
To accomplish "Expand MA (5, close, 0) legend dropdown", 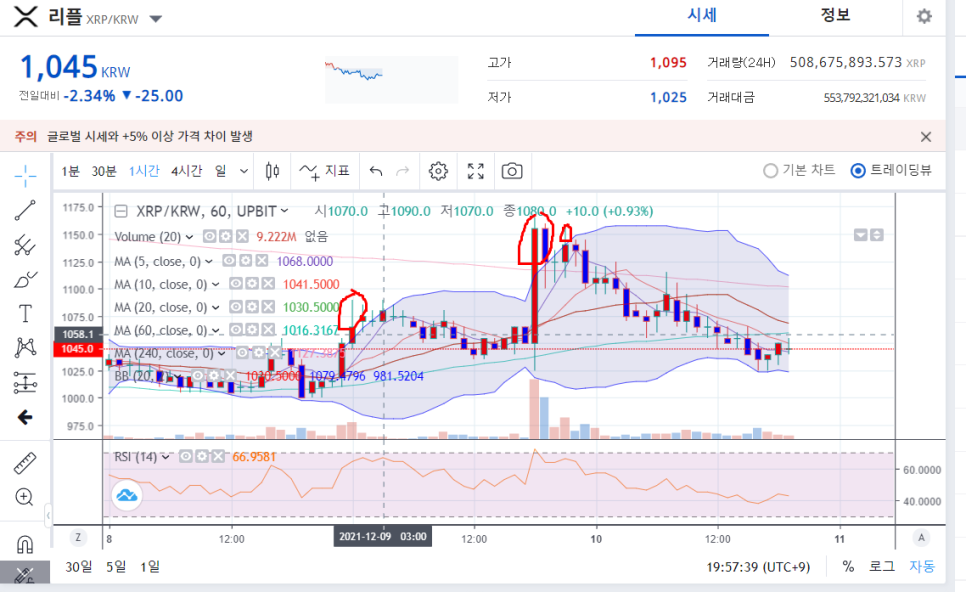I will 209,262.
